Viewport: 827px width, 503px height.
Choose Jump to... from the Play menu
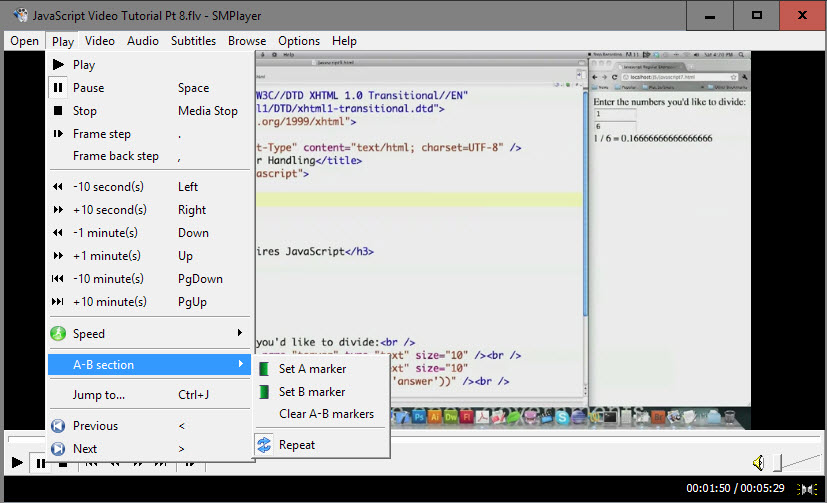149,394
